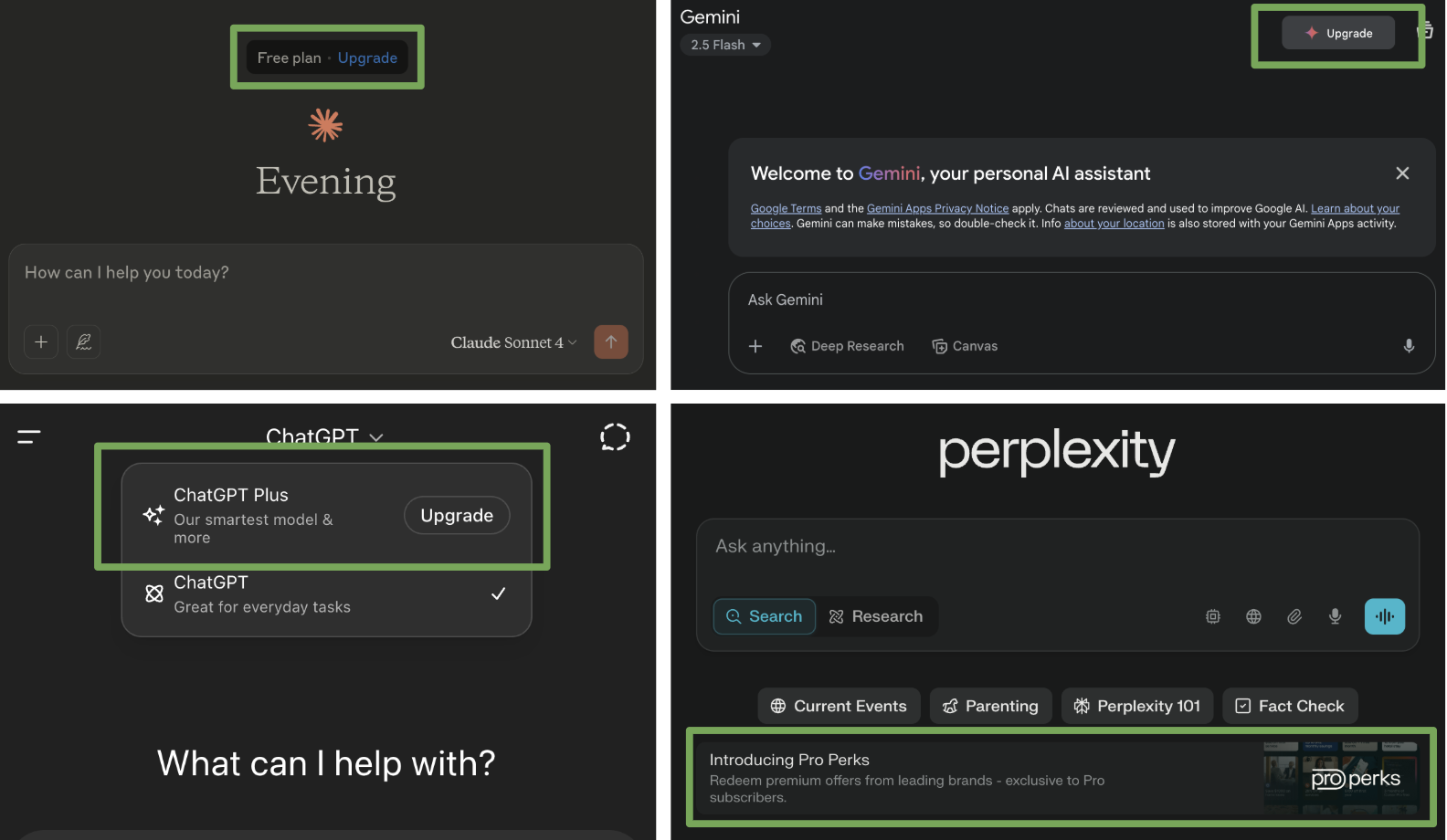Click Upgrade next to ChatGPT Plus
The width and height of the screenshot is (1447, 840).
click(457, 516)
